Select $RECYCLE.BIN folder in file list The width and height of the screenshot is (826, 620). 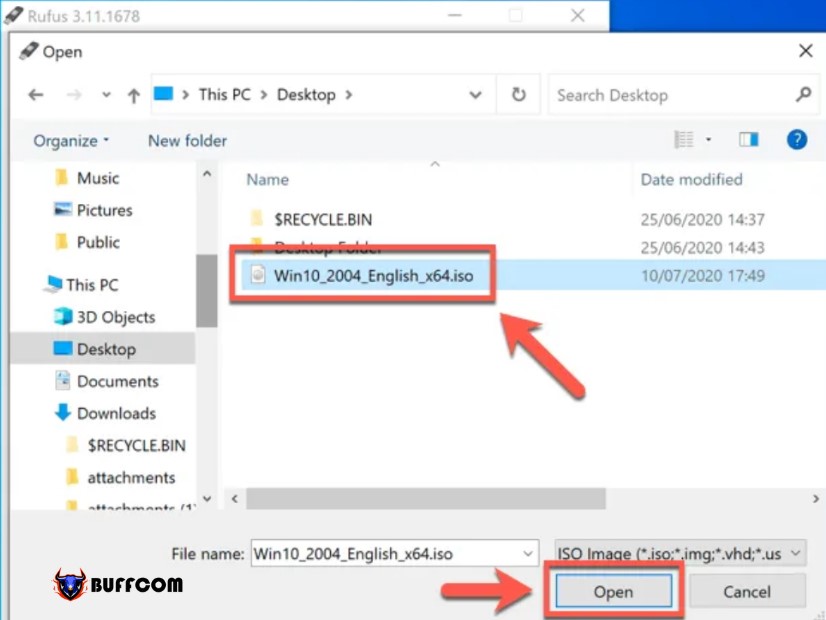coord(323,220)
